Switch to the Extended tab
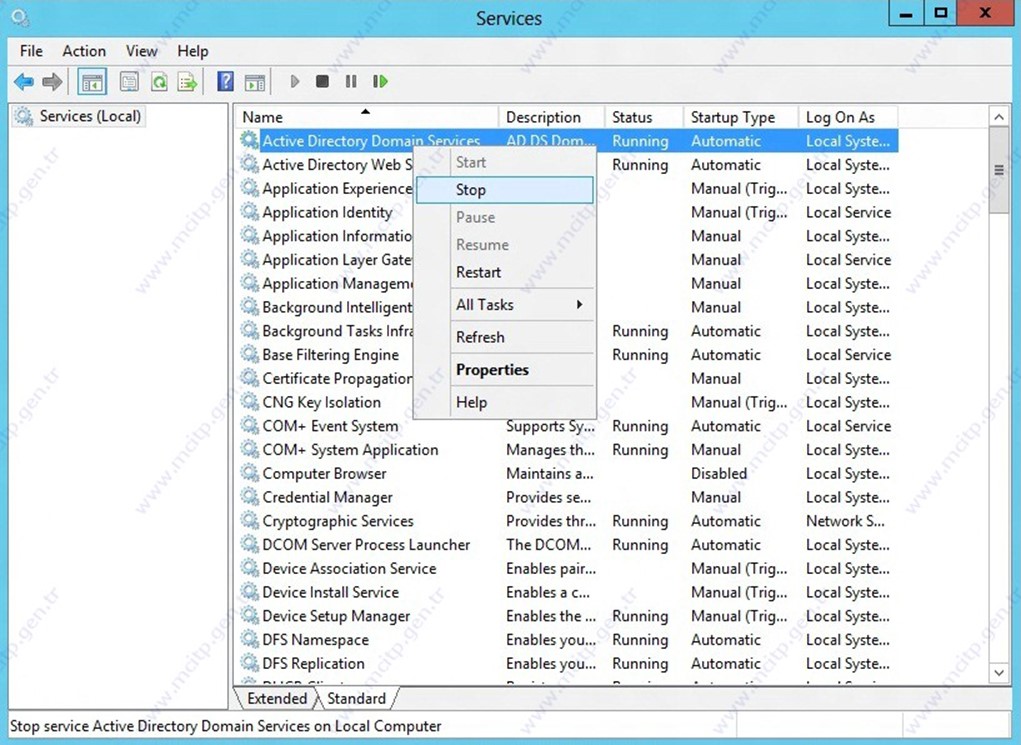1021x745 pixels. [x=277, y=699]
